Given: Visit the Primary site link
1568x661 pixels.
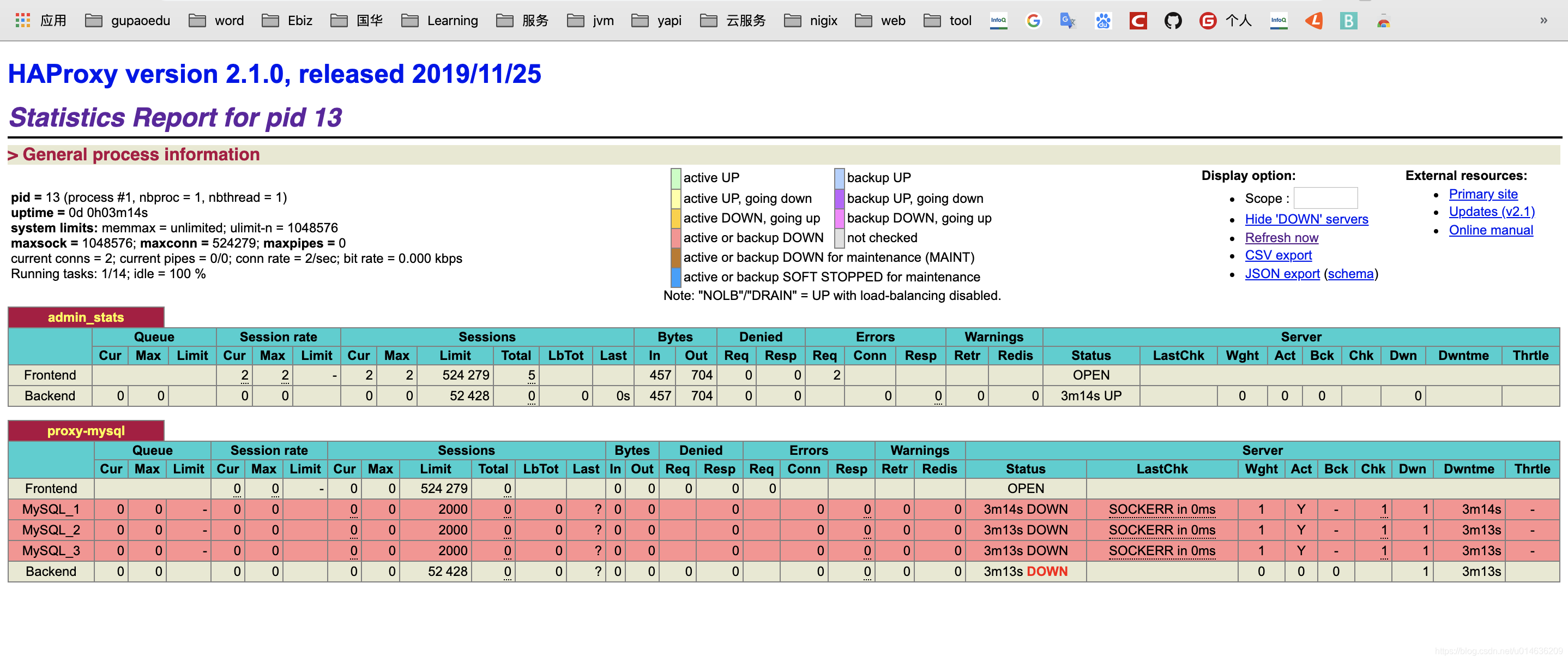Looking at the screenshot, I should pyautogui.click(x=1483, y=194).
